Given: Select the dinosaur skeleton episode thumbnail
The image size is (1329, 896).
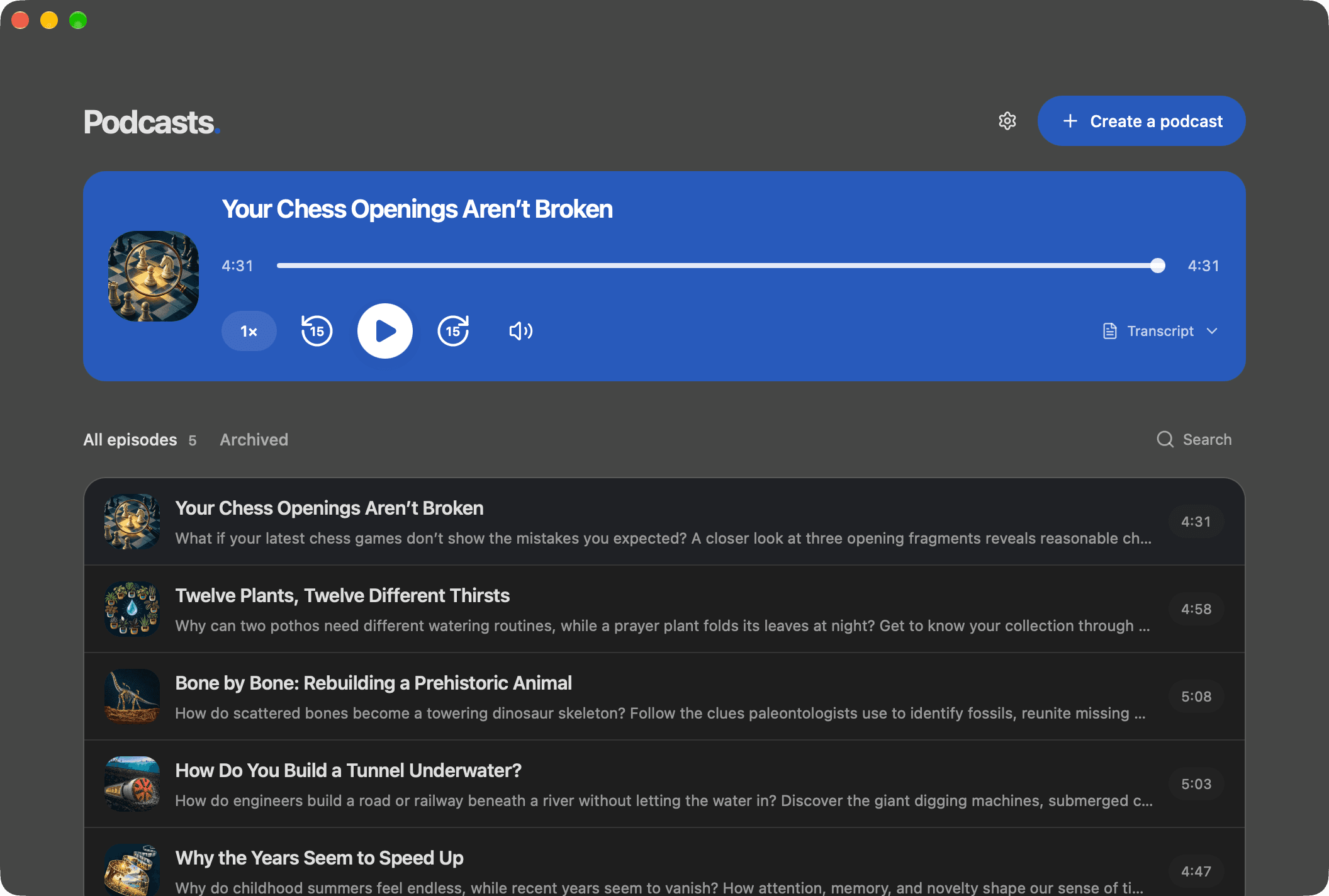Looking at the screenshot, I should [132, 697].
